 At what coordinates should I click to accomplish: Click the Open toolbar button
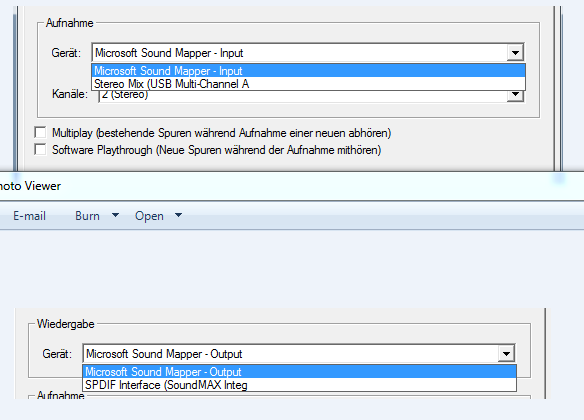(x=149, y=216)
